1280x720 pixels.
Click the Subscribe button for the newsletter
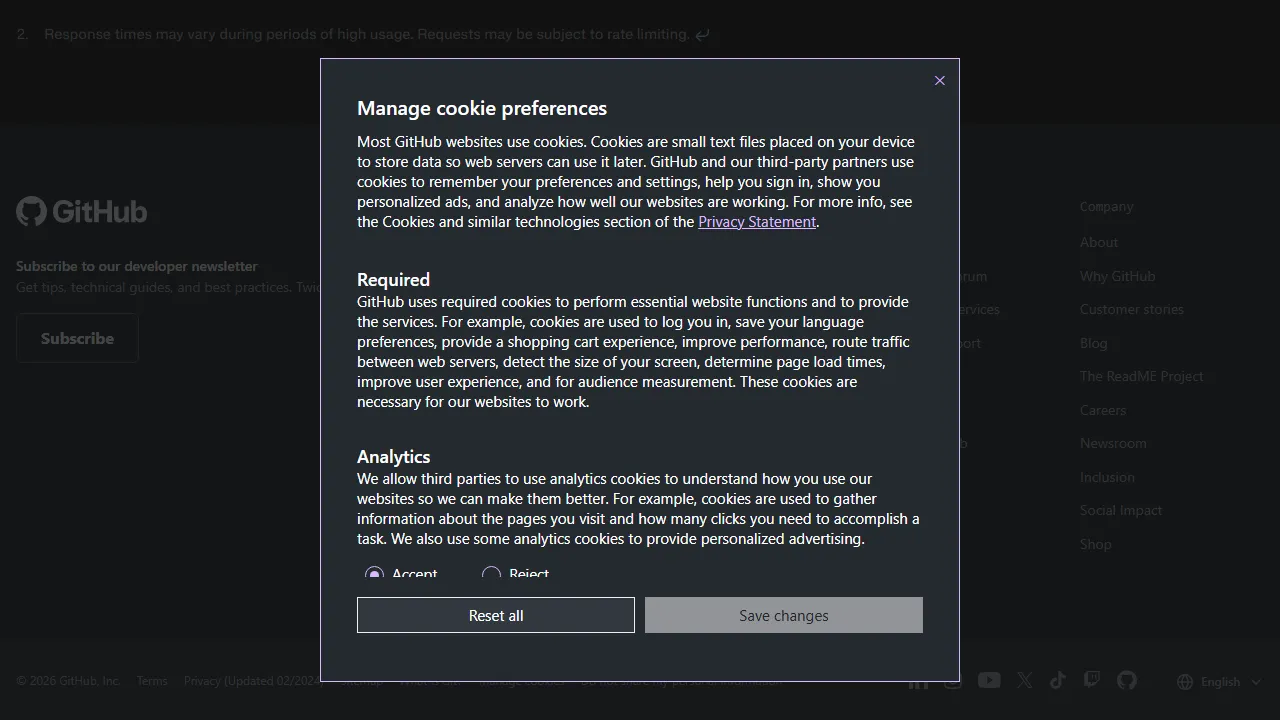[77, 337]
